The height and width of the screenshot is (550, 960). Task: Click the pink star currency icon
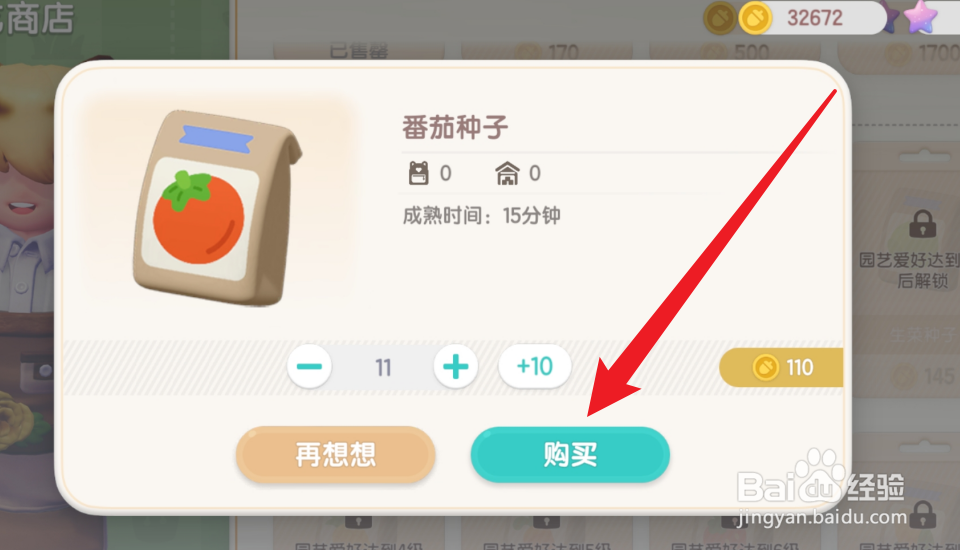click(x=920, y=17)
